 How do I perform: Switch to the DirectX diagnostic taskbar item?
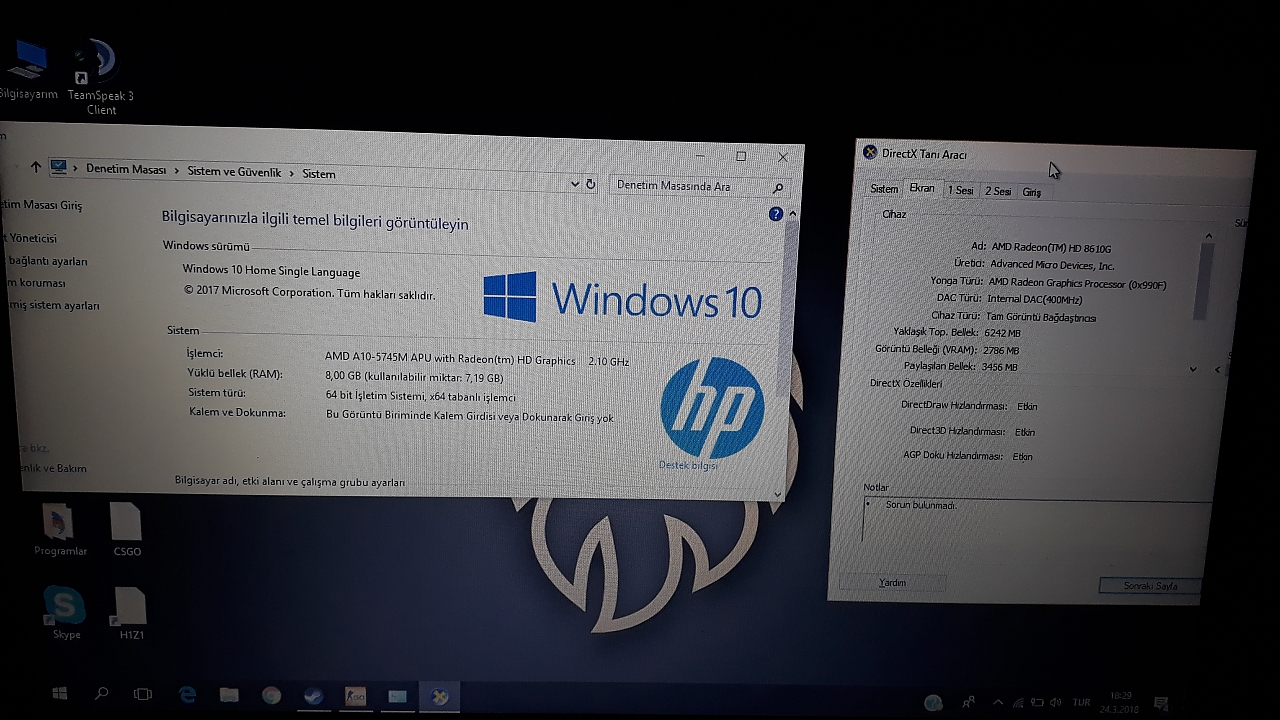439,696
